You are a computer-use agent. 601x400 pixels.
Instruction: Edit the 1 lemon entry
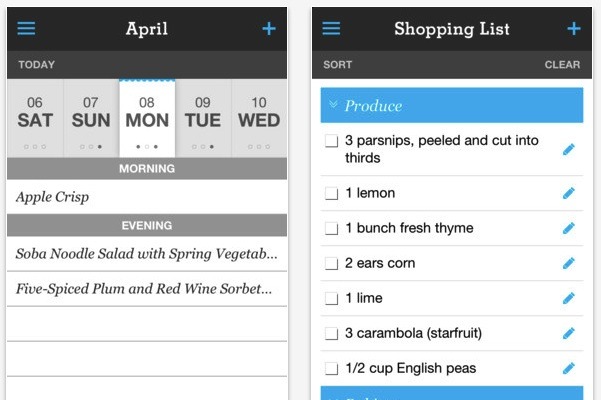(569, 193)
